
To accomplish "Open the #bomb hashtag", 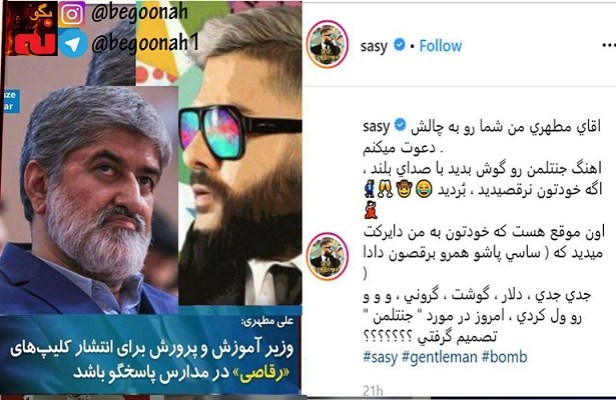I will click(504, 357).
